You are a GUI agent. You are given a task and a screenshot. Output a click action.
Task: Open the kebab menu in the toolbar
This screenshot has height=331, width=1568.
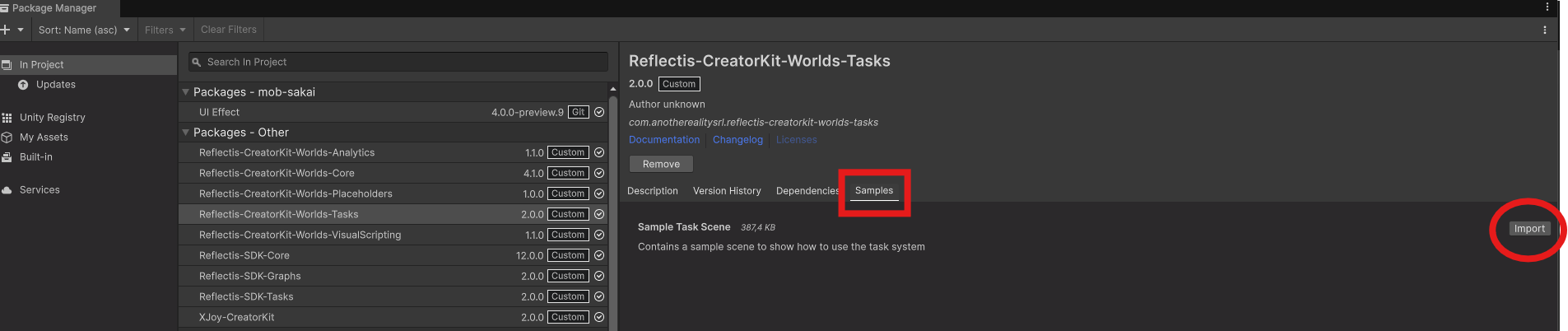pyautogui.click(x=1544, y=30)
